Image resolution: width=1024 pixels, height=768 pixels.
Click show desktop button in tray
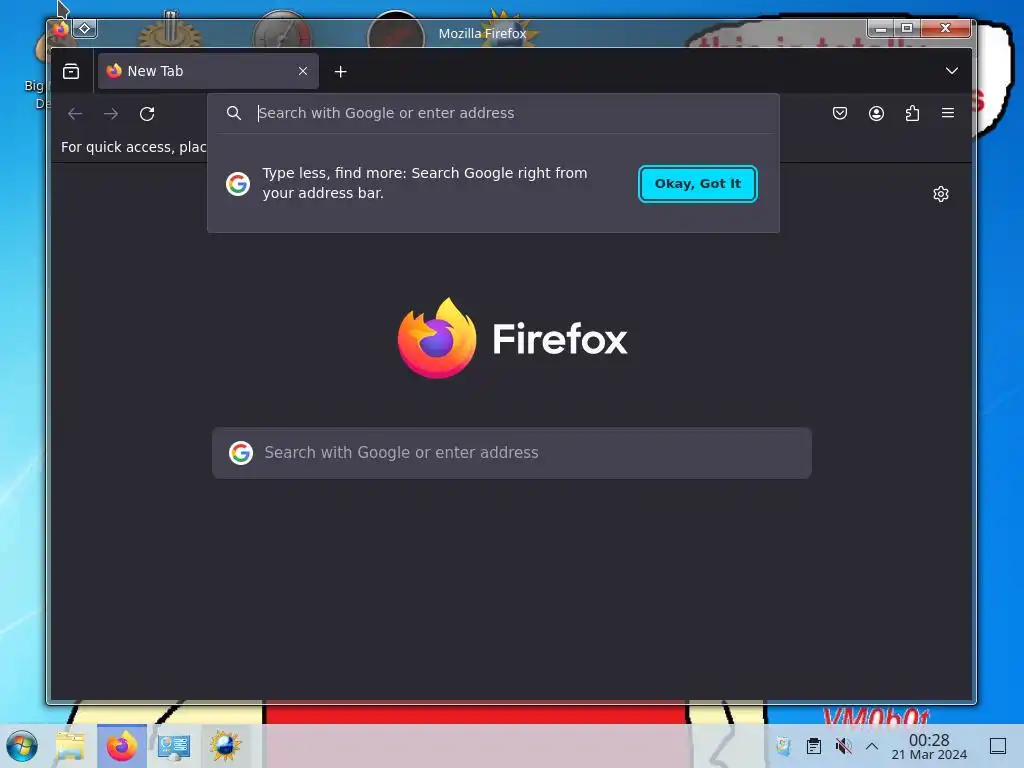[998, 746]
